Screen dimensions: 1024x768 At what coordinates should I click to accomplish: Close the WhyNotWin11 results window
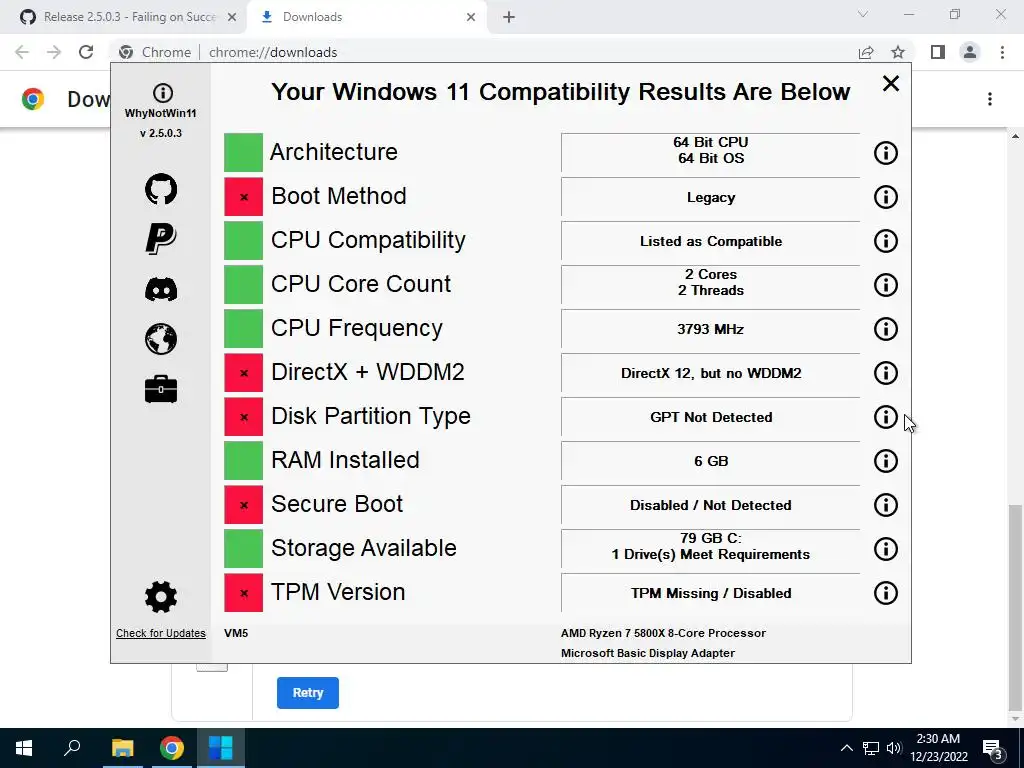(x=891, y=84)
